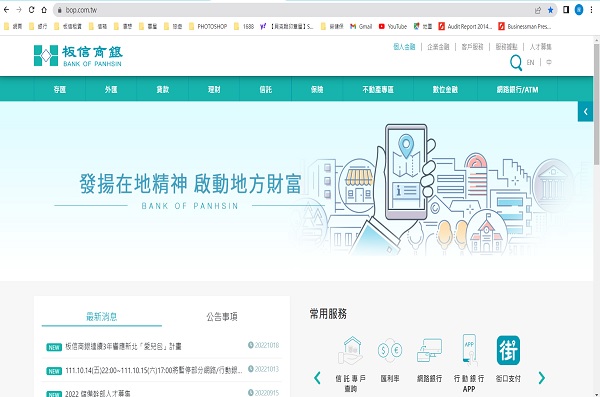Open the browser side panel icon
This screenshot has width=600, height=397.
coord(566,10)
